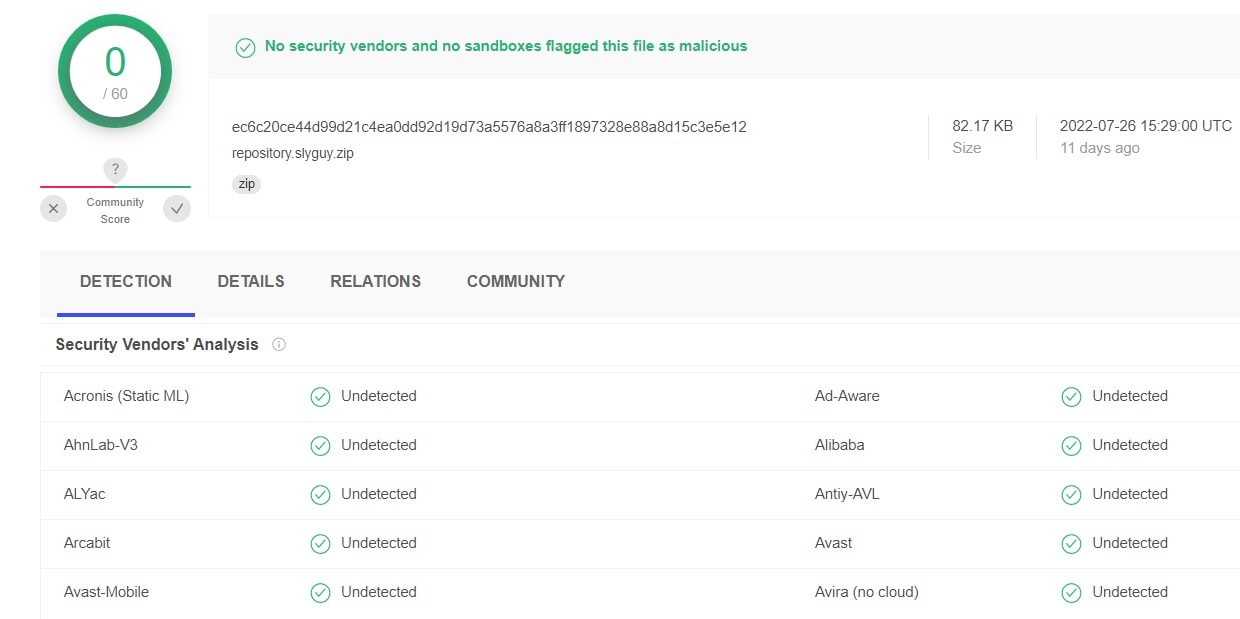Click the Arcabit vendor name
This screenshot has width=1240, height=619.
click(87, 543)
